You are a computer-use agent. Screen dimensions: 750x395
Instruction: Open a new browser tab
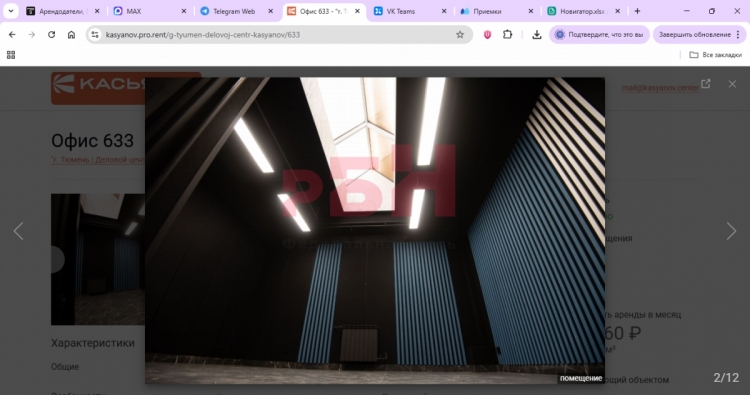click(637, 11)
